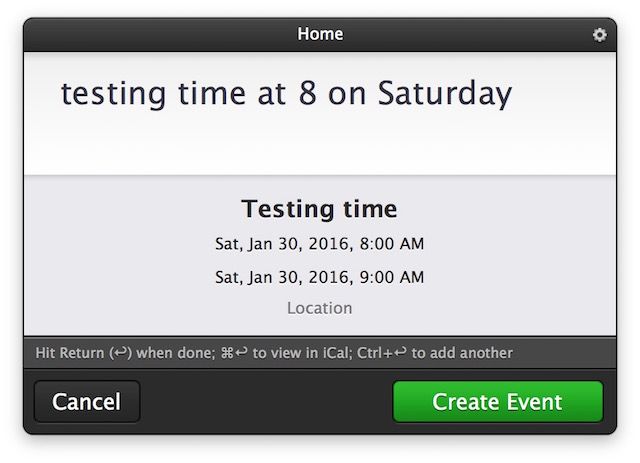This screenshot has width=640, height=463.
Task: Place cursor on the word 'Saturday' in input
Action: (x=444, y=94)
